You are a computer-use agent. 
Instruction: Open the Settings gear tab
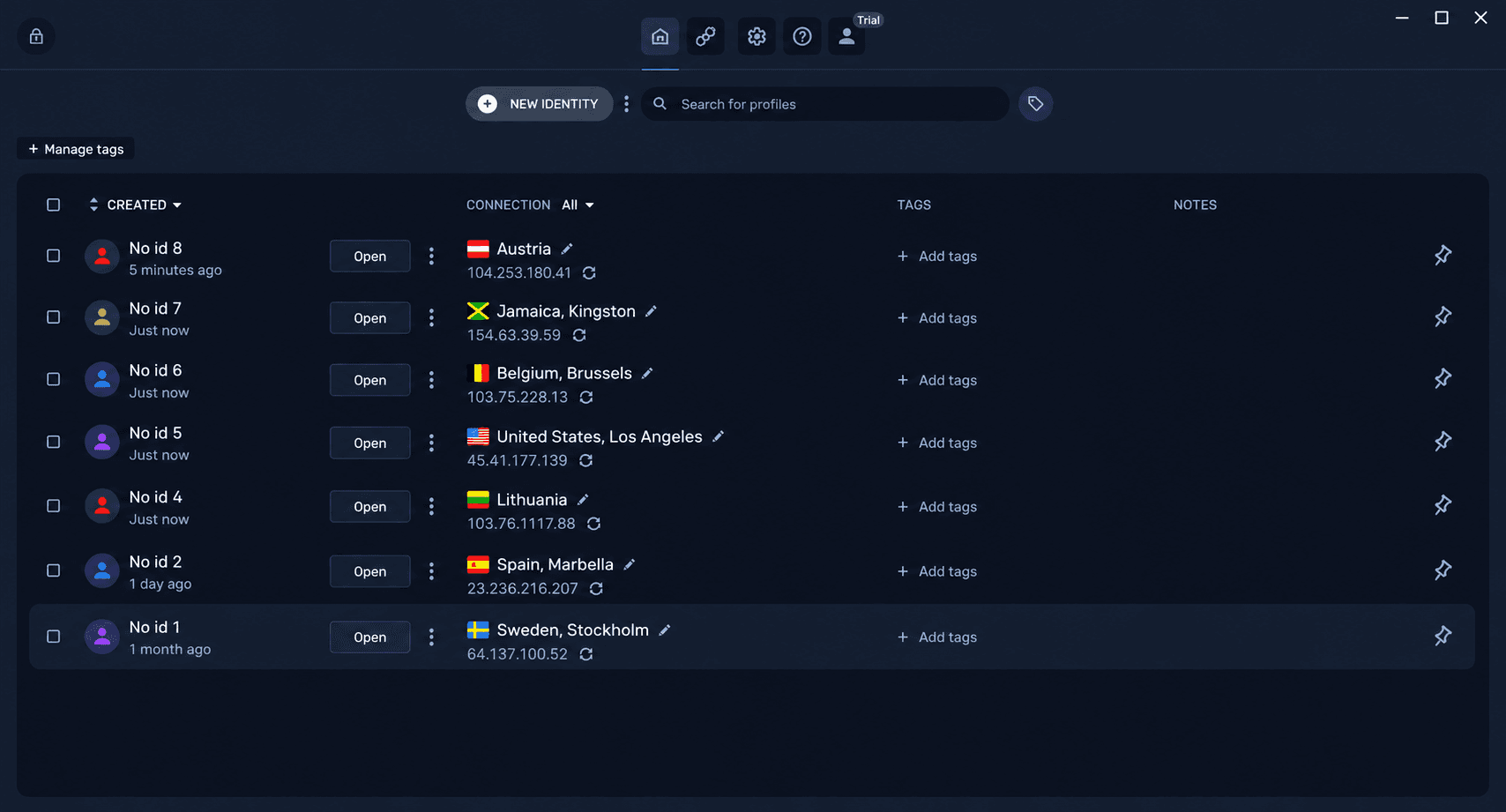pos(757,37)
